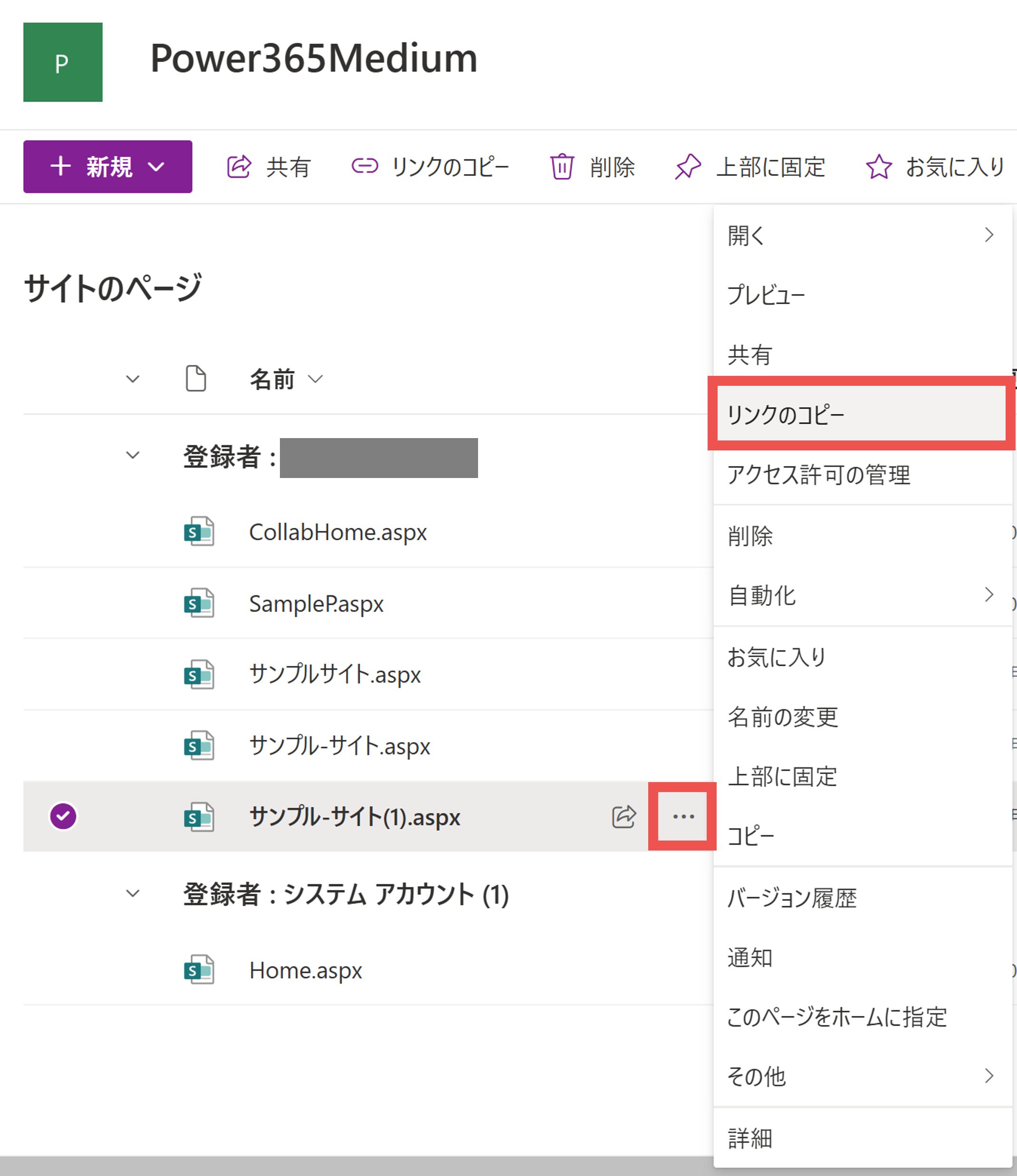Viewport: 1017px width, 1176px height.
Task: Click the green P site logo
Action: click(63, 62)
